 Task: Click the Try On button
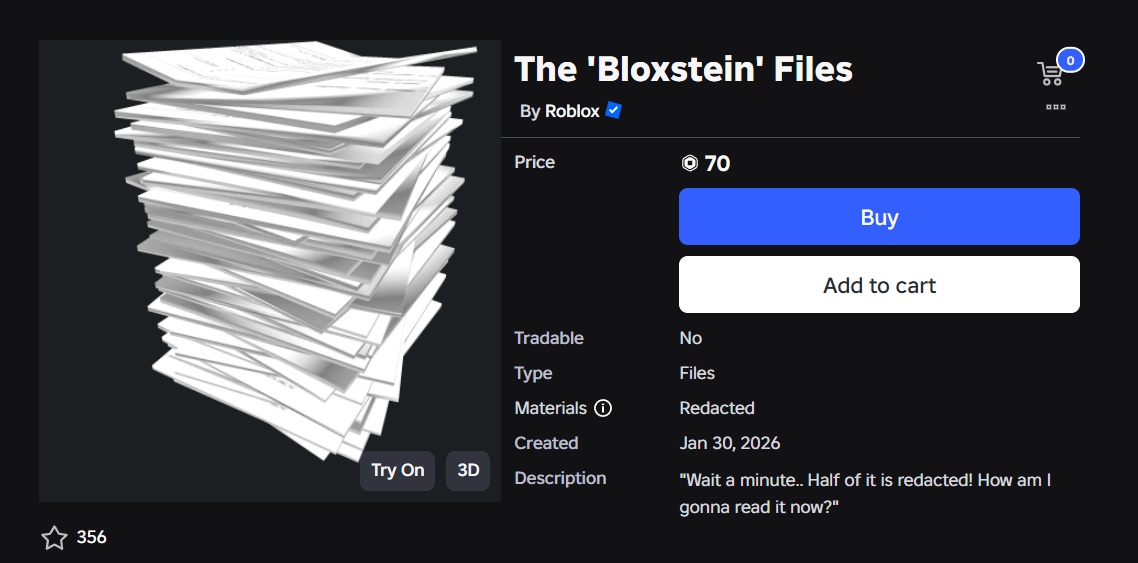397,470
